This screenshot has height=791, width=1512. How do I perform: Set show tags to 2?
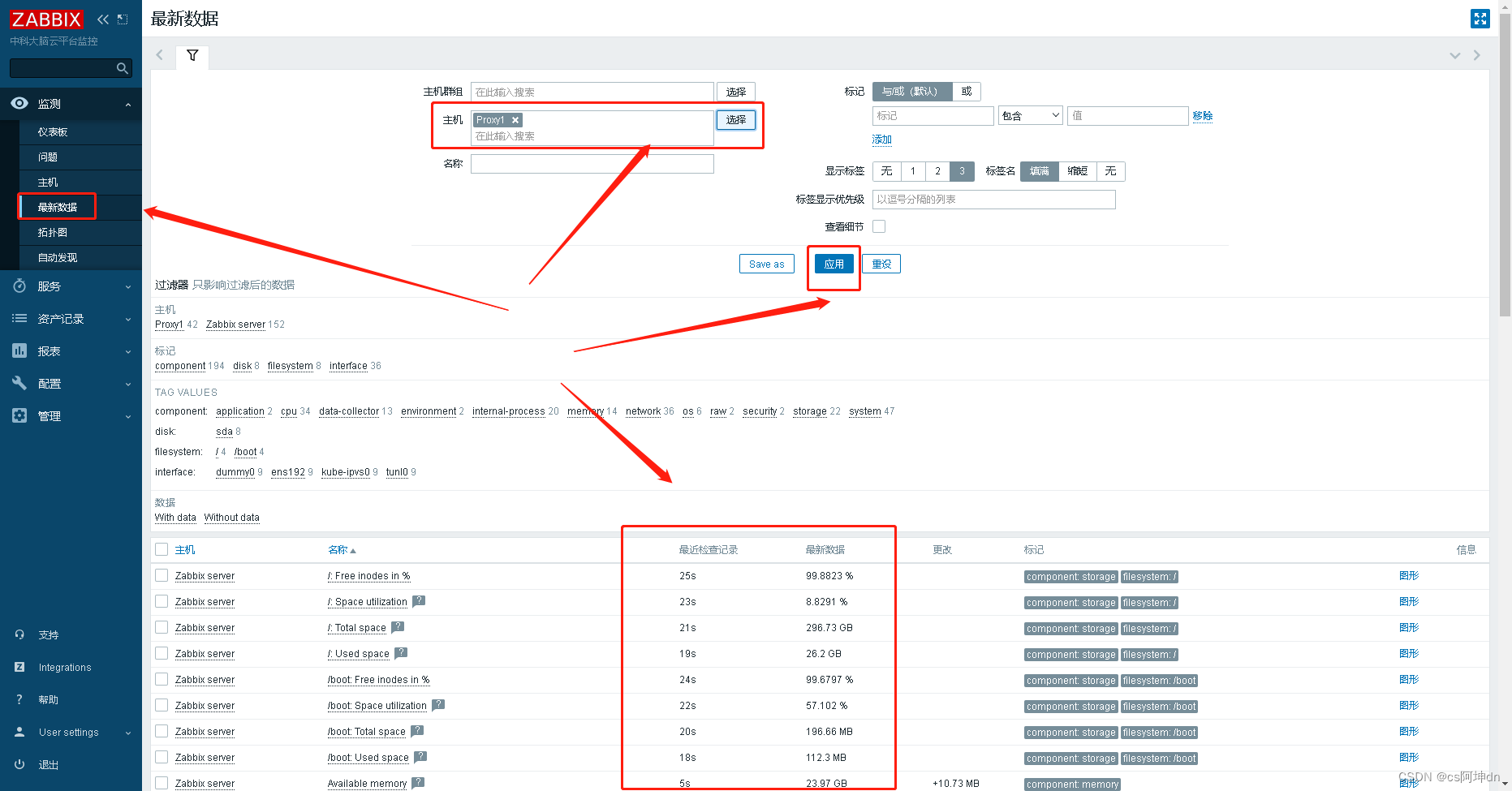click(937, 171)
